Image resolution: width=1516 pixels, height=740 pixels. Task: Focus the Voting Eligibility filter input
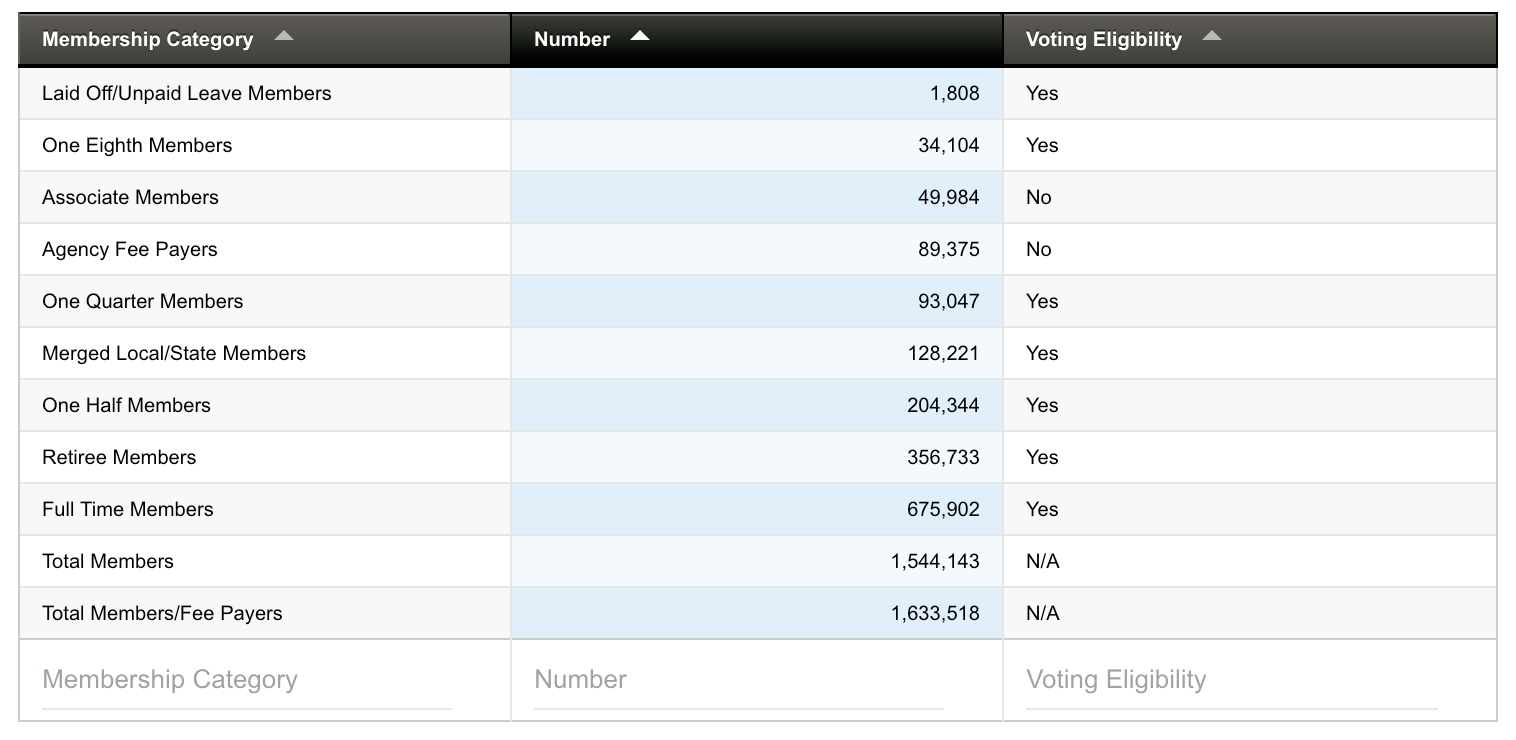coord(1231,680)
